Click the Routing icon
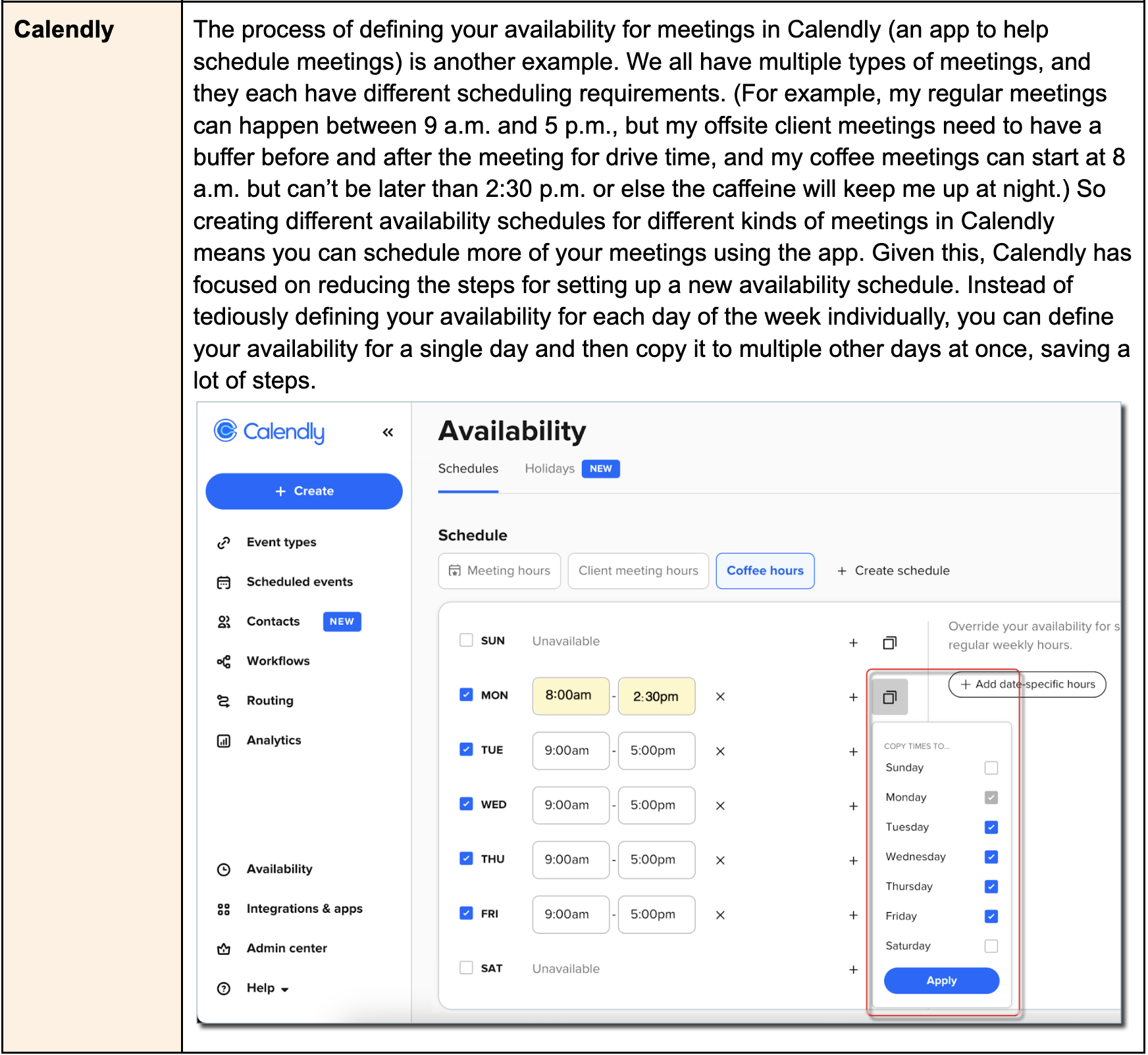The width and height of the screenshot is (1148, 1055). [x=224, y=701]
